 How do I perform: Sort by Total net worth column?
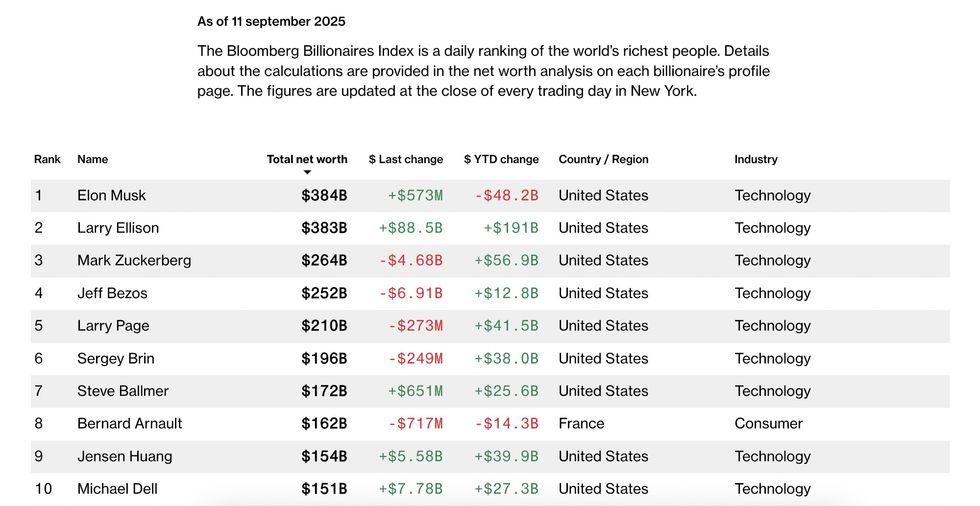(x=307, y=159)
